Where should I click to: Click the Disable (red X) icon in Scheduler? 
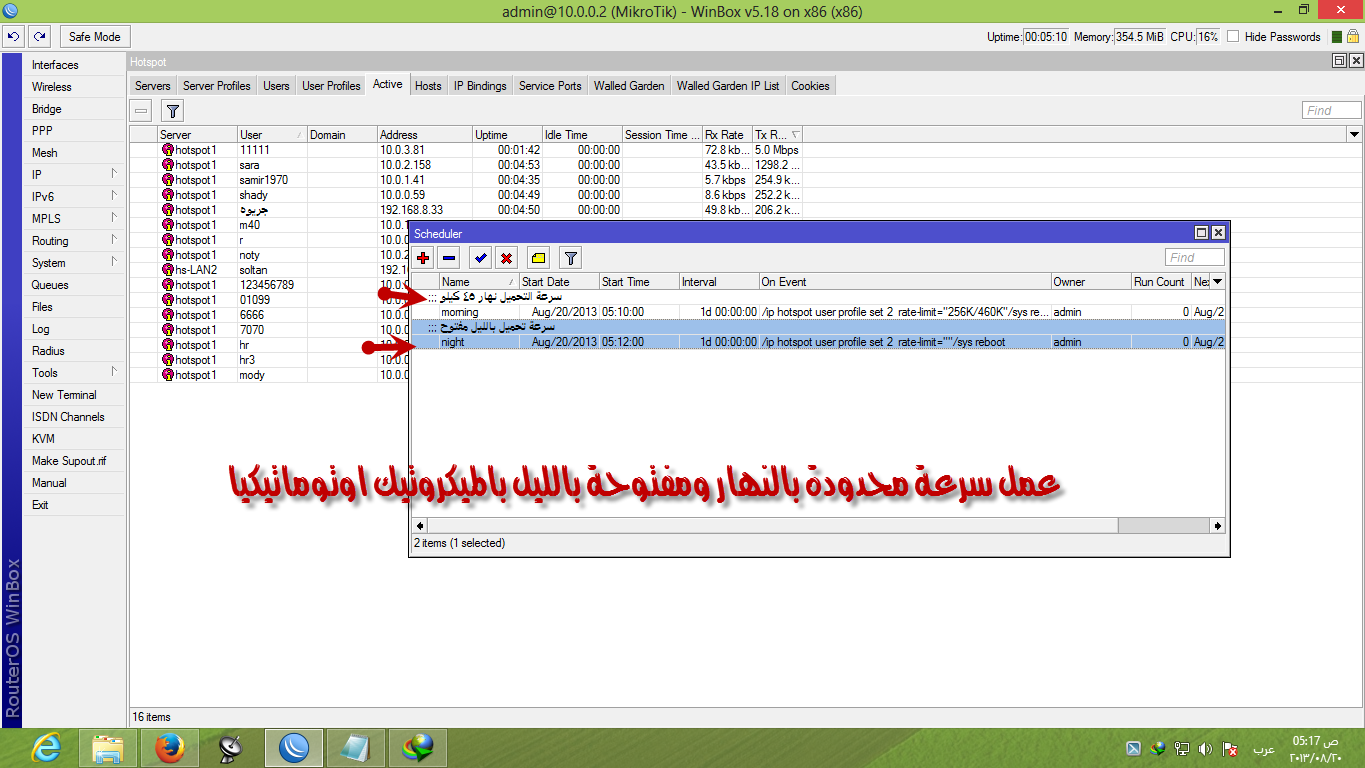(x=506, y=258)
